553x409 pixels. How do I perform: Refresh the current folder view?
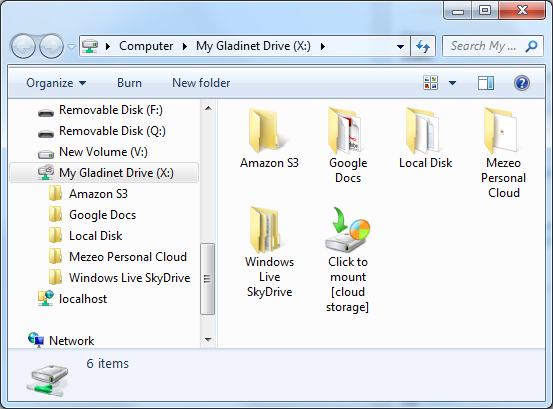(x=423, y=46)
